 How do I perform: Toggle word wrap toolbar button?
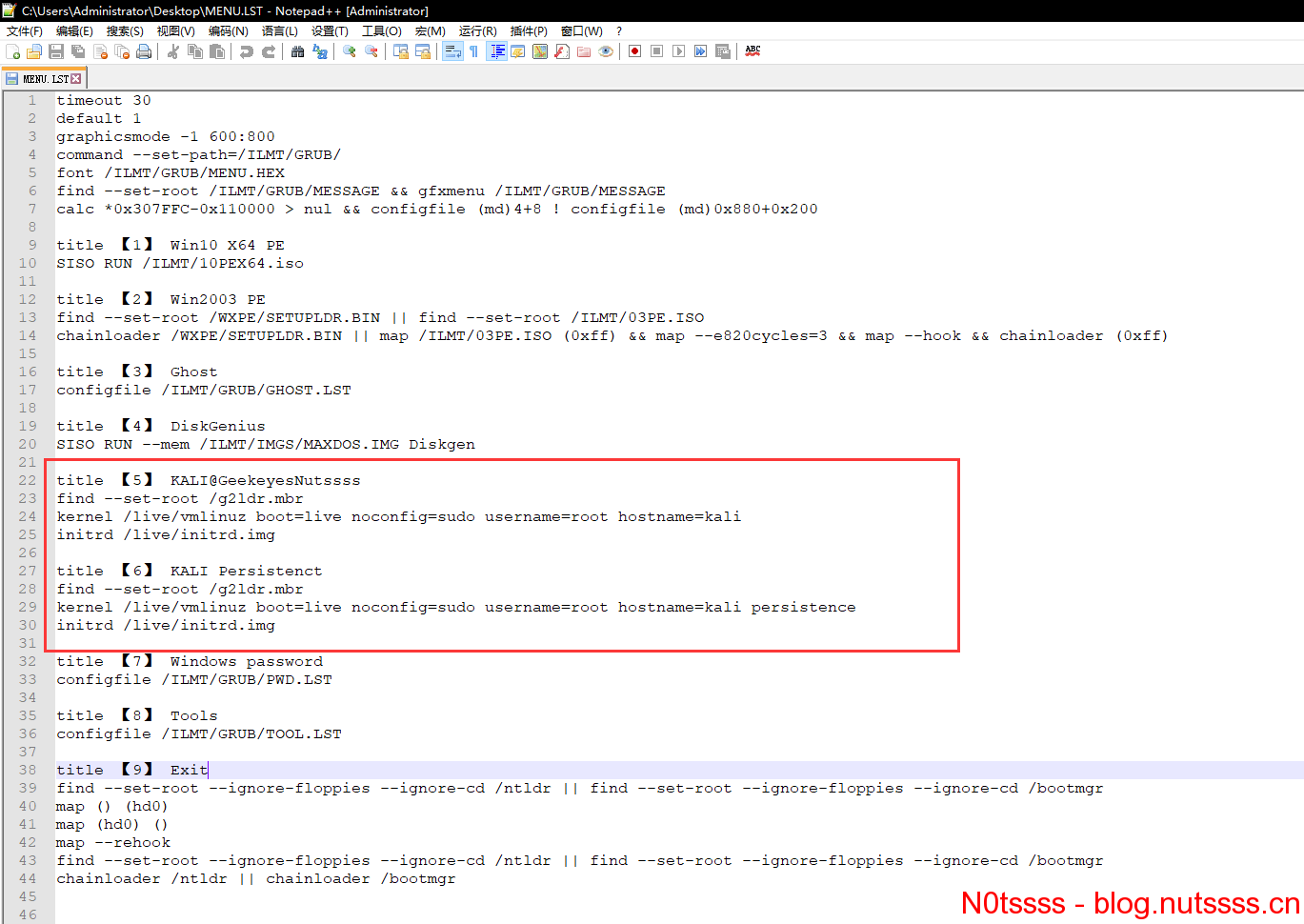452,51
